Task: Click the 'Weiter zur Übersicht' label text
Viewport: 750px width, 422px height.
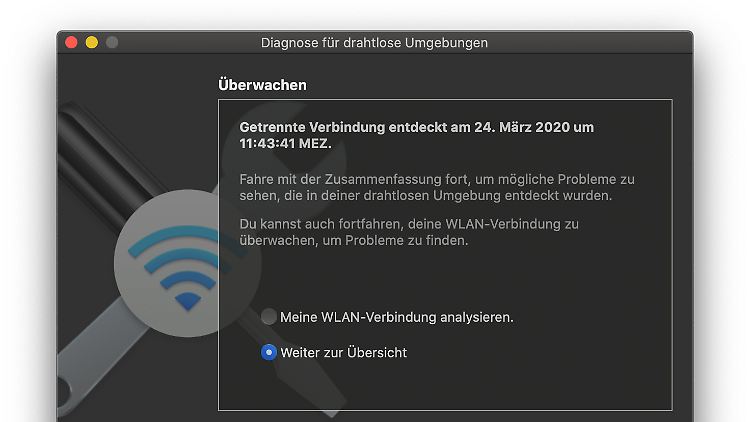Action: tap(343, 353)
